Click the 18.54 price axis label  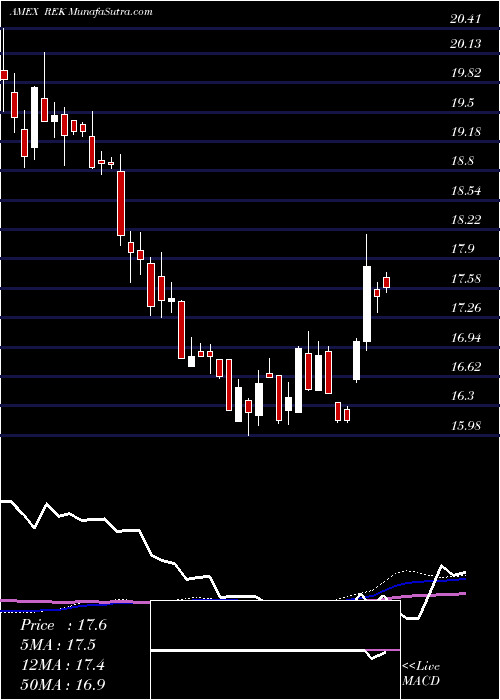point(467,191)
